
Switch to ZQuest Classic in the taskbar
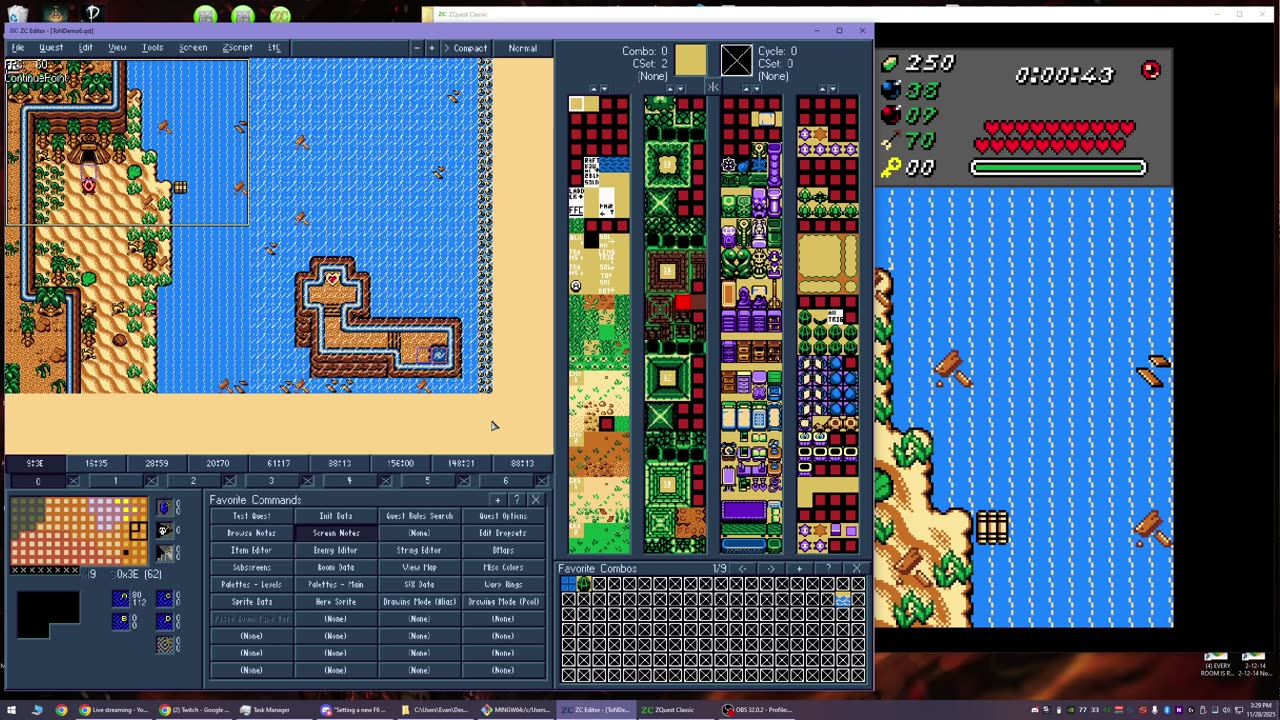(668, 710)
